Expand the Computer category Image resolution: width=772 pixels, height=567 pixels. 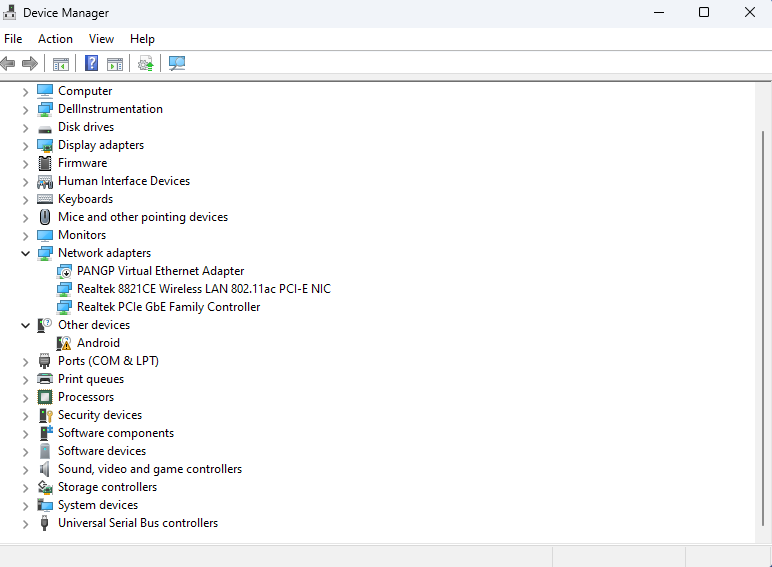pos(26,92)
